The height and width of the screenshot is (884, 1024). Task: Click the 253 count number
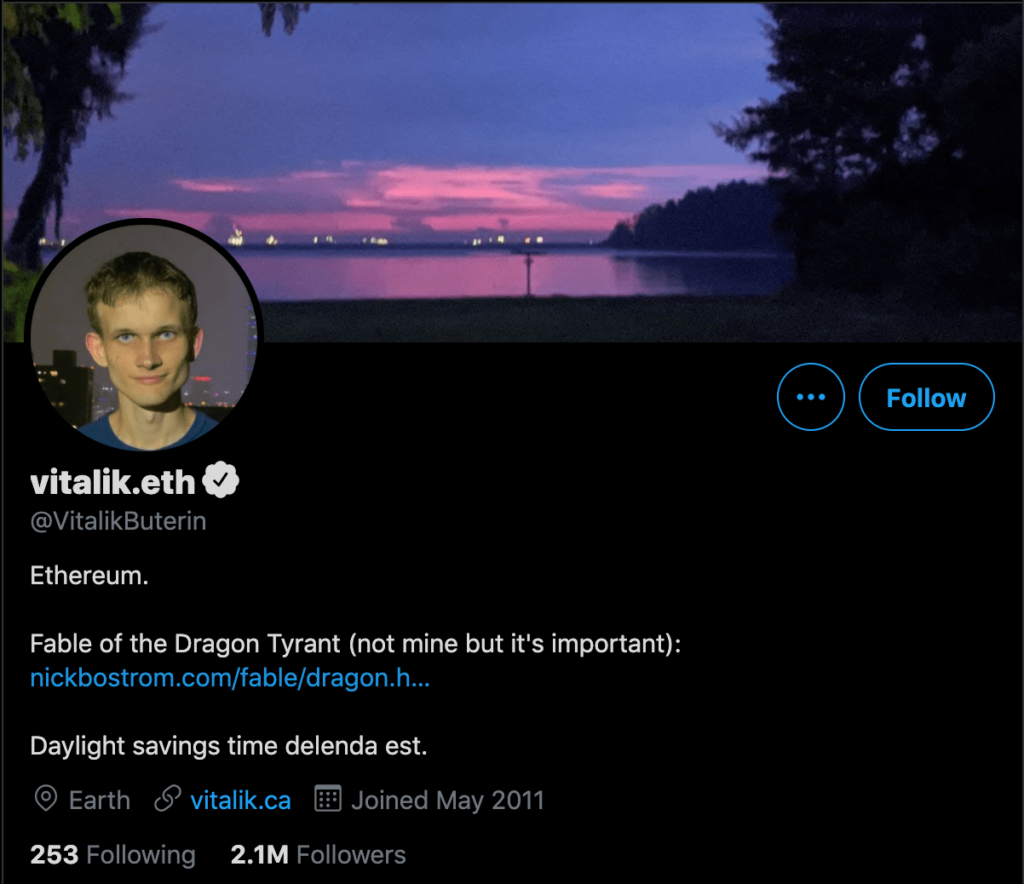coord(54,855)
